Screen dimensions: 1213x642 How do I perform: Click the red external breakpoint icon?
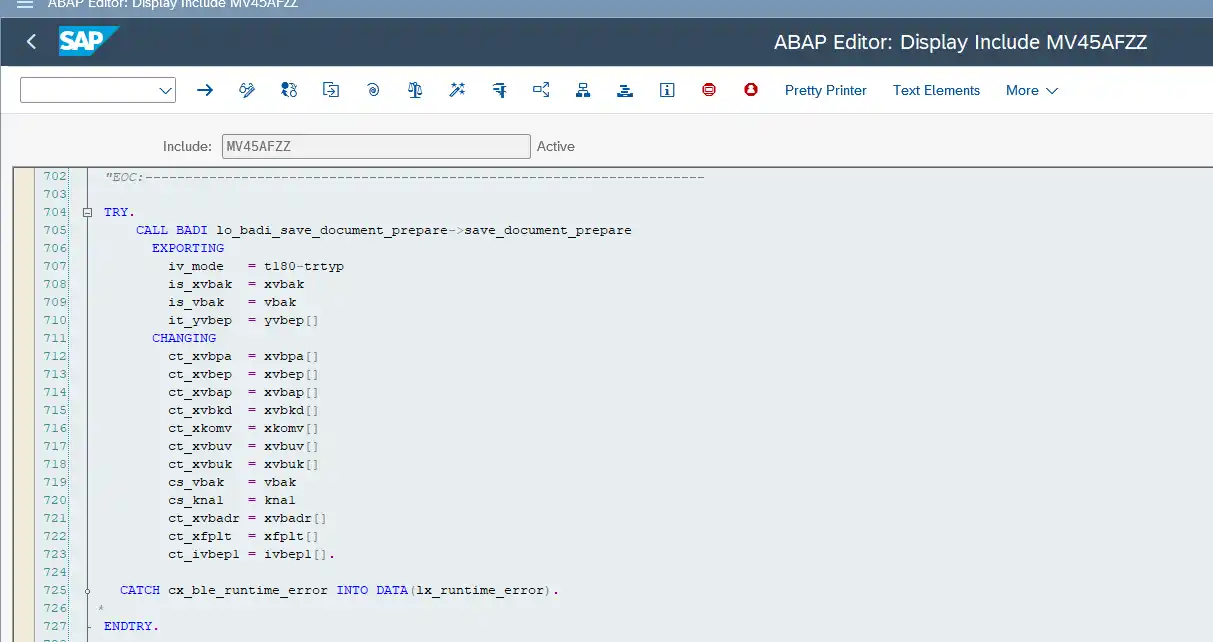(751, 90)
